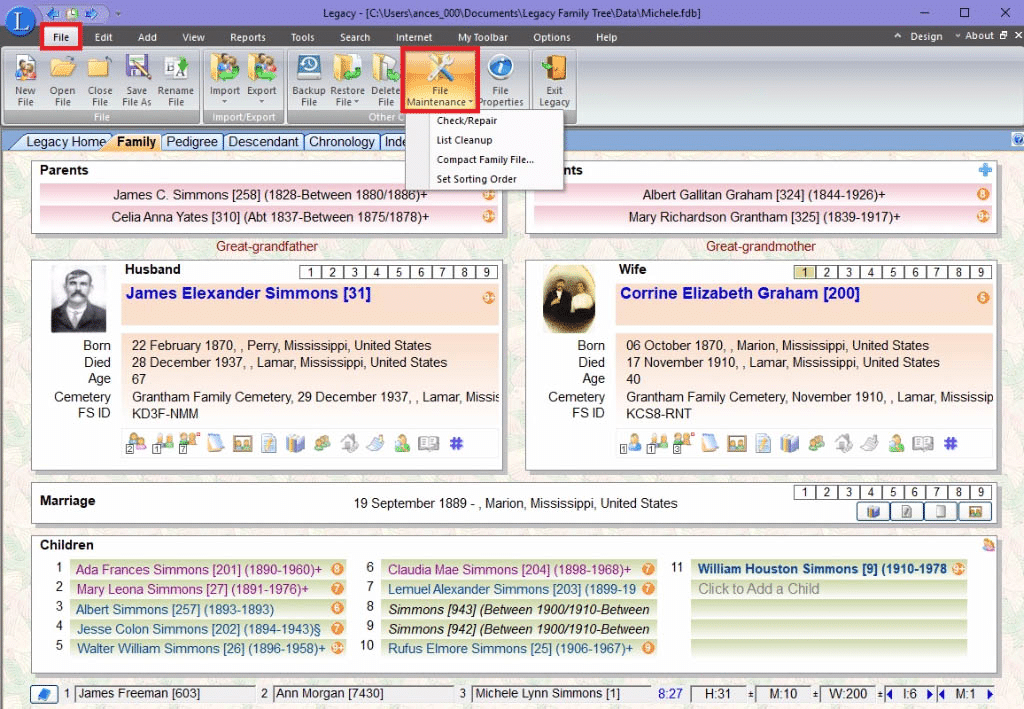This screenshot has width=1024, height=709.
Task: Open the Reports menu
Action: [x=248, y=37]
